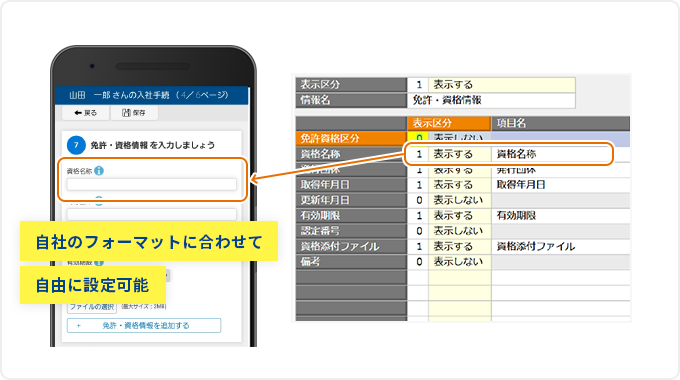Click the orange 表示区分 column header
The height and width of the screenshot is (380, 680).
pos(449,123)
